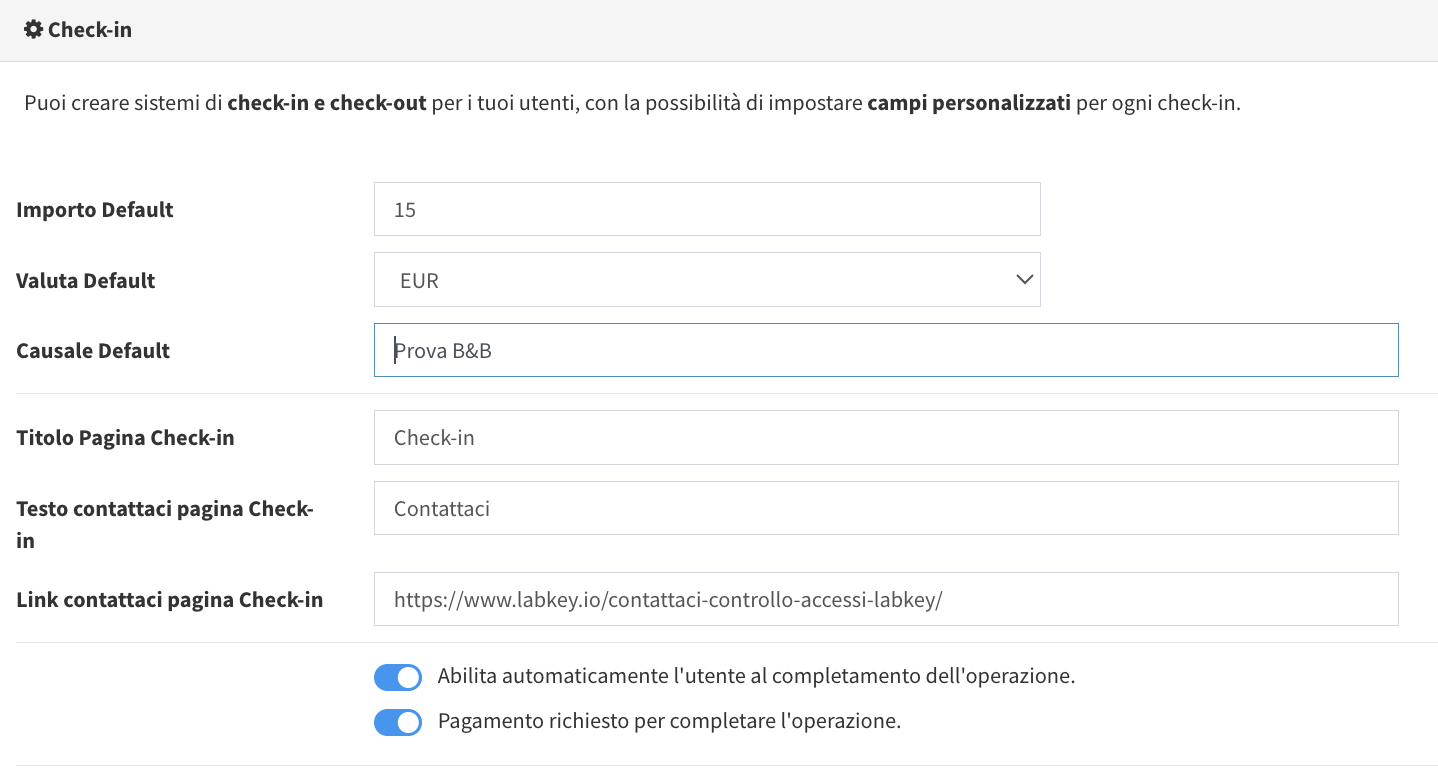Screen dimensions: 1438x772
Task: Select the Titolo Pagina Check-in text box
Action: [x=886, y=437]
